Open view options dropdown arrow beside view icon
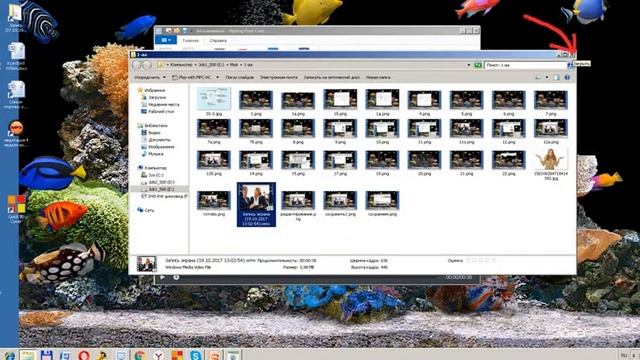 point(547,77)
